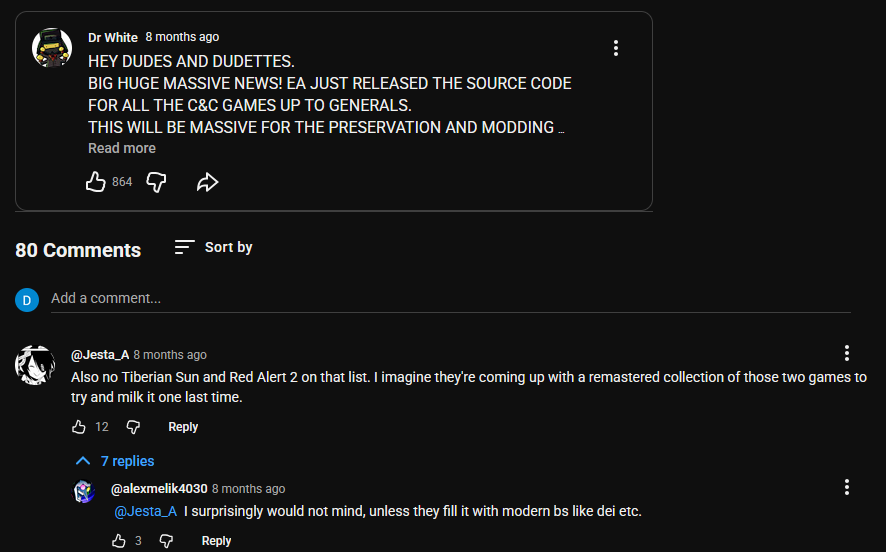The image size is (886, 552).
Task: Reply to @Jesta_A's comment
Action: coord(183,427)
